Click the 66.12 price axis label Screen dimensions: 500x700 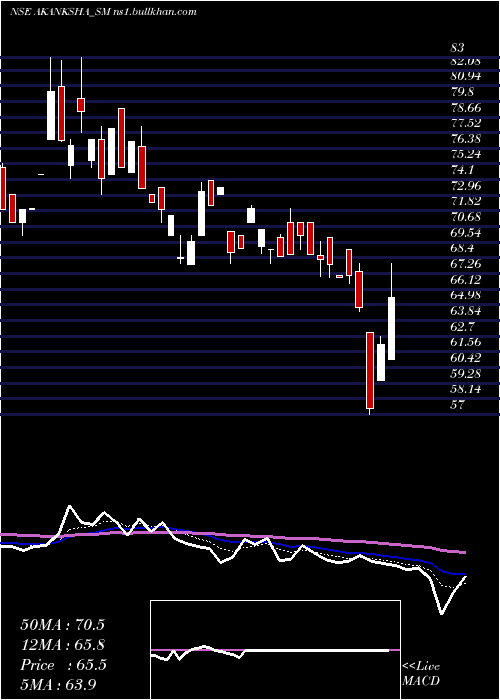click(x=466, y=279)
